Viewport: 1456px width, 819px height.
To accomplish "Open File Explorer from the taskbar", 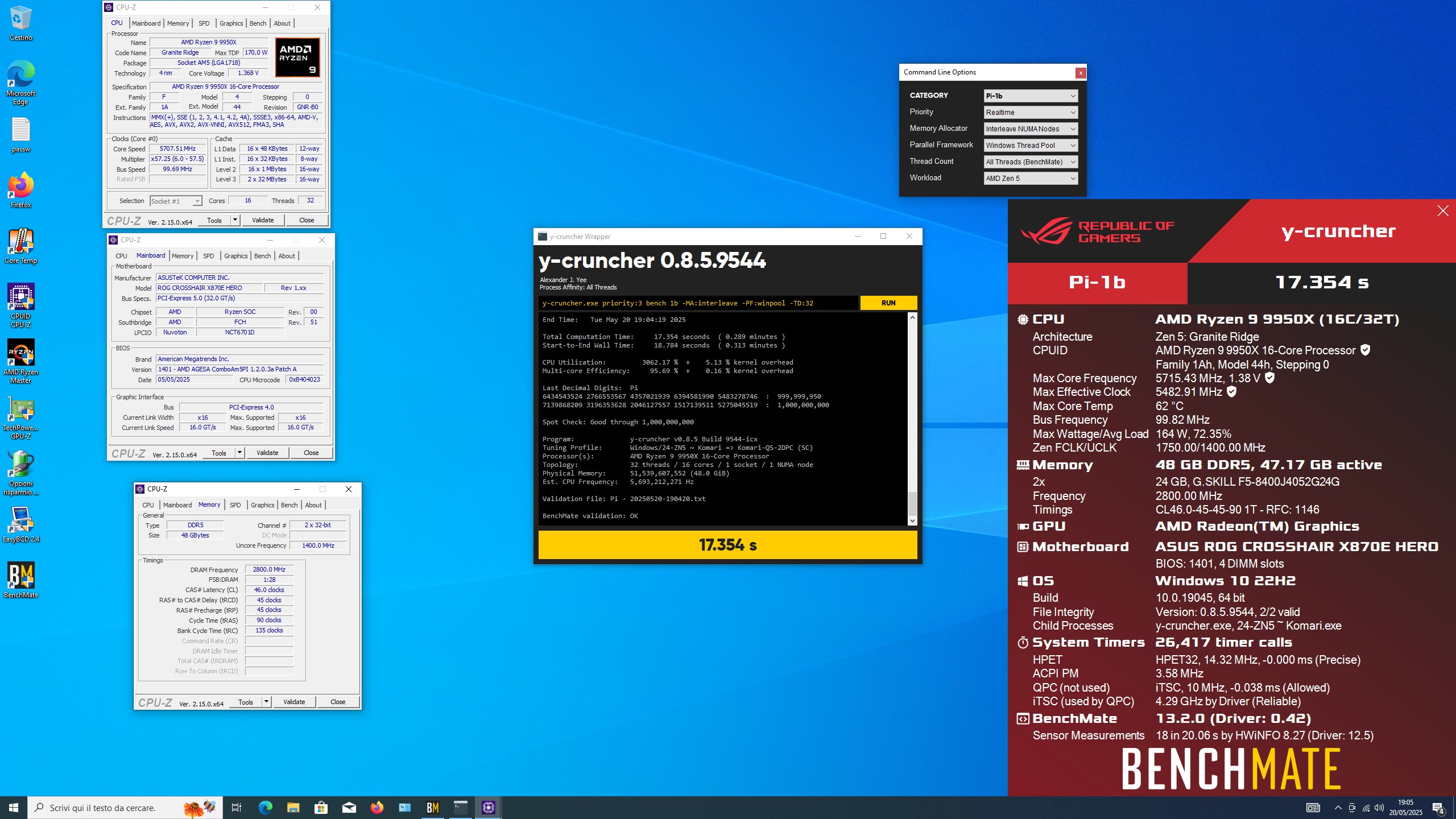I will point(293,808).
